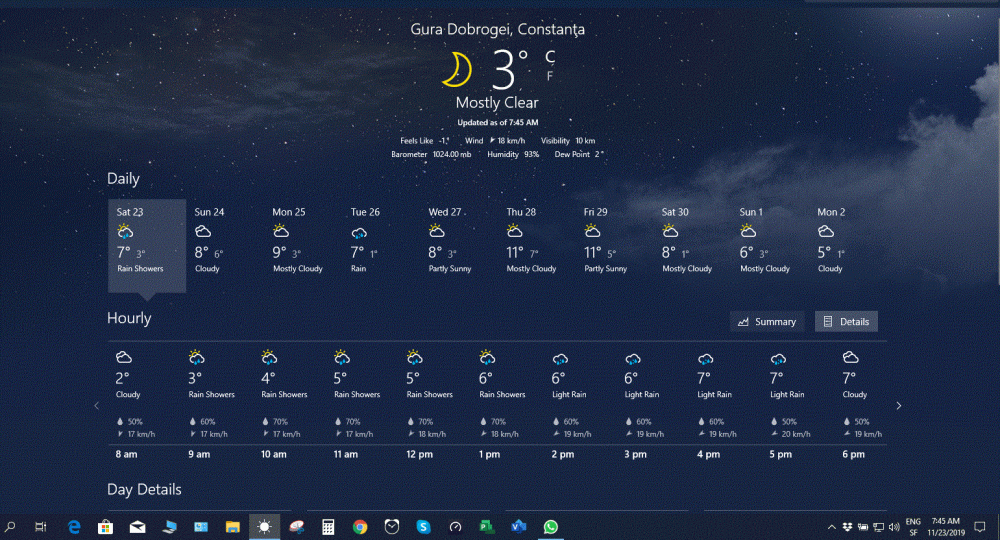
Task: Click the moon current conditions icon
Action: [x=458, y=69]
